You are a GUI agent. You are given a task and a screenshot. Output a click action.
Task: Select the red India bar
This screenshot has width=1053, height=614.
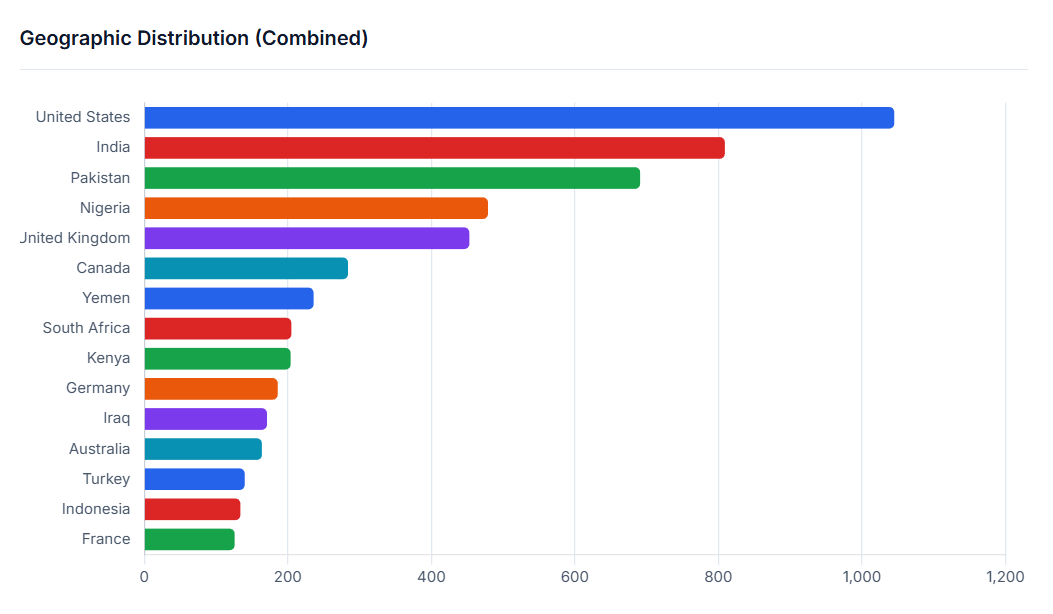[434, 148]
